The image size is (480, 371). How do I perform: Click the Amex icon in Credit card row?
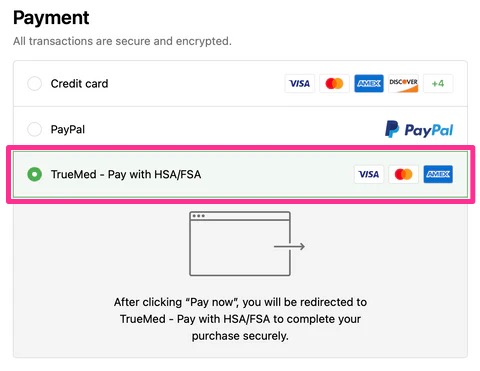(369, 83)
